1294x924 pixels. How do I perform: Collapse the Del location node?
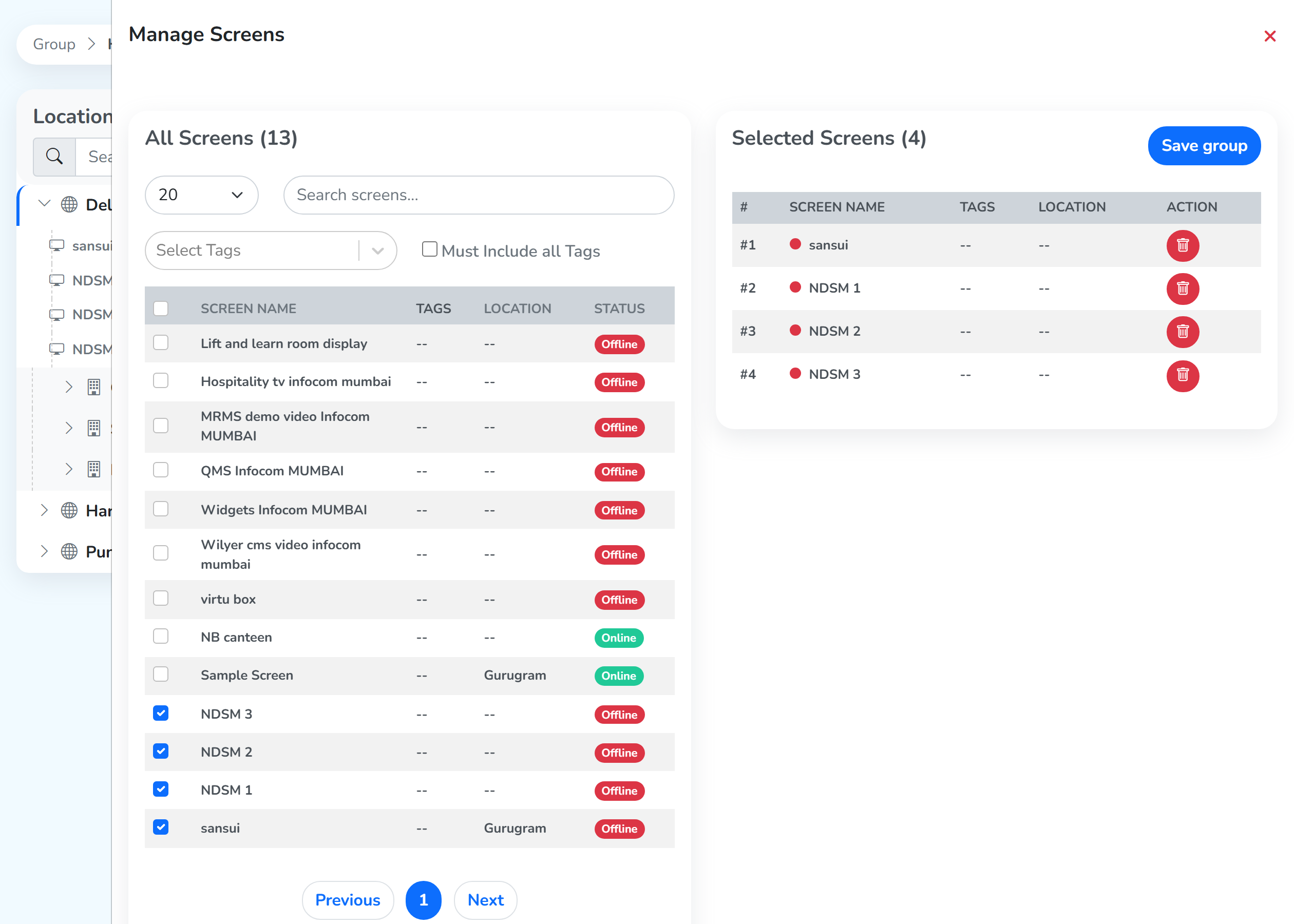point(44,204)
